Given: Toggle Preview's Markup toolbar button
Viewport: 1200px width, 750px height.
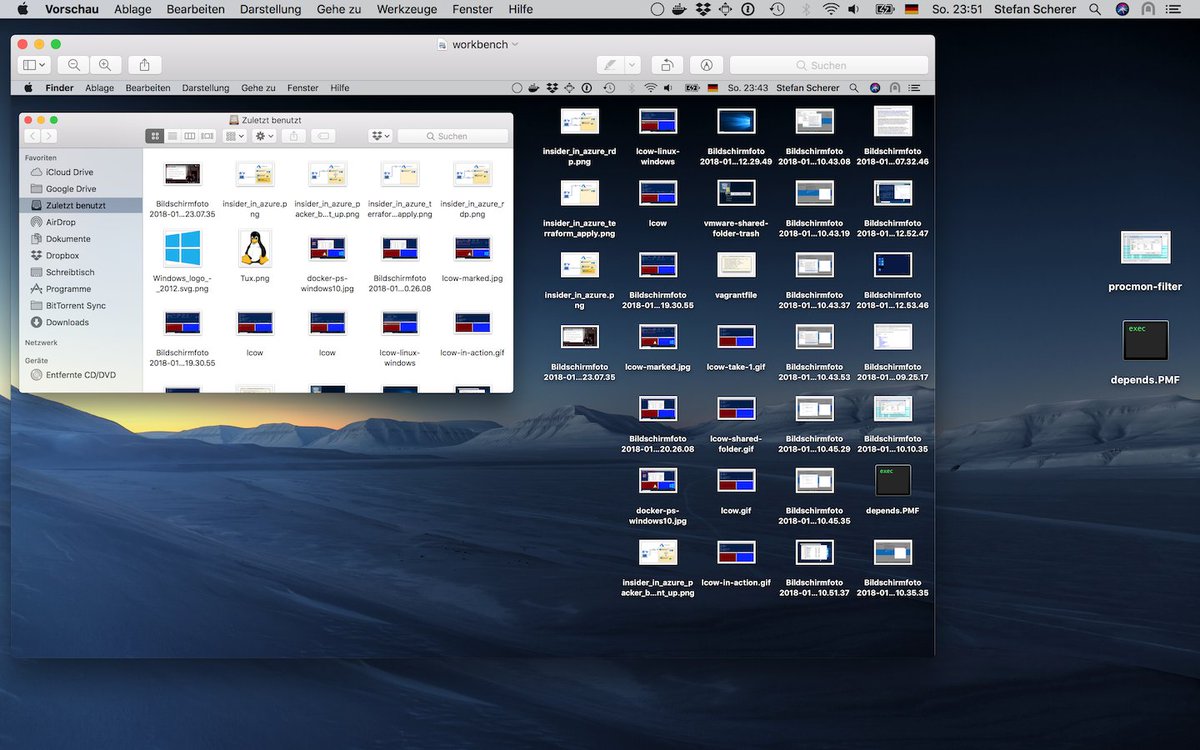Looking at the screenshot, I should click(x=706, y=65).
